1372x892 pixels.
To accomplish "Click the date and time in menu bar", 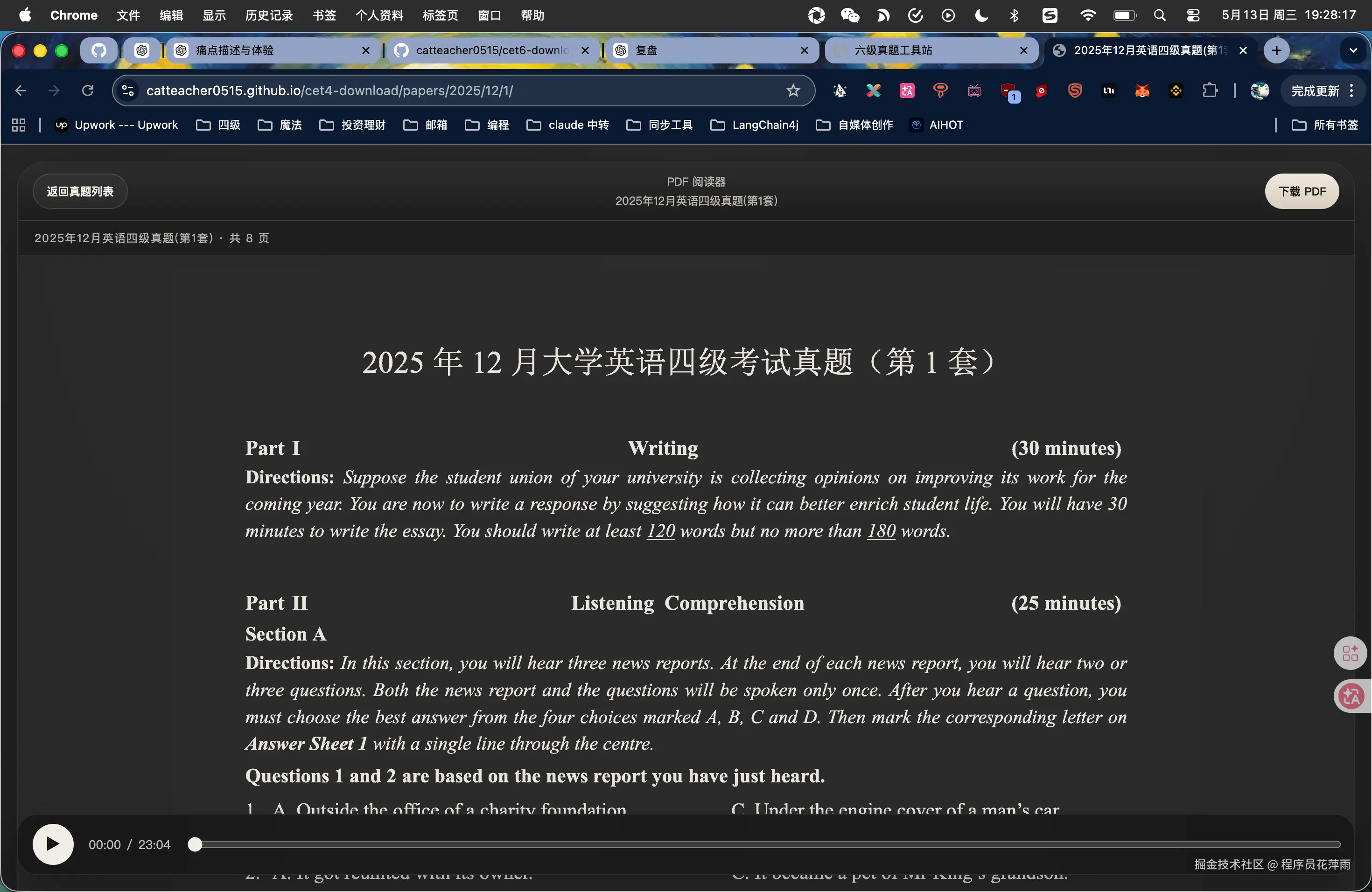I will click(x=1288, y=15).
